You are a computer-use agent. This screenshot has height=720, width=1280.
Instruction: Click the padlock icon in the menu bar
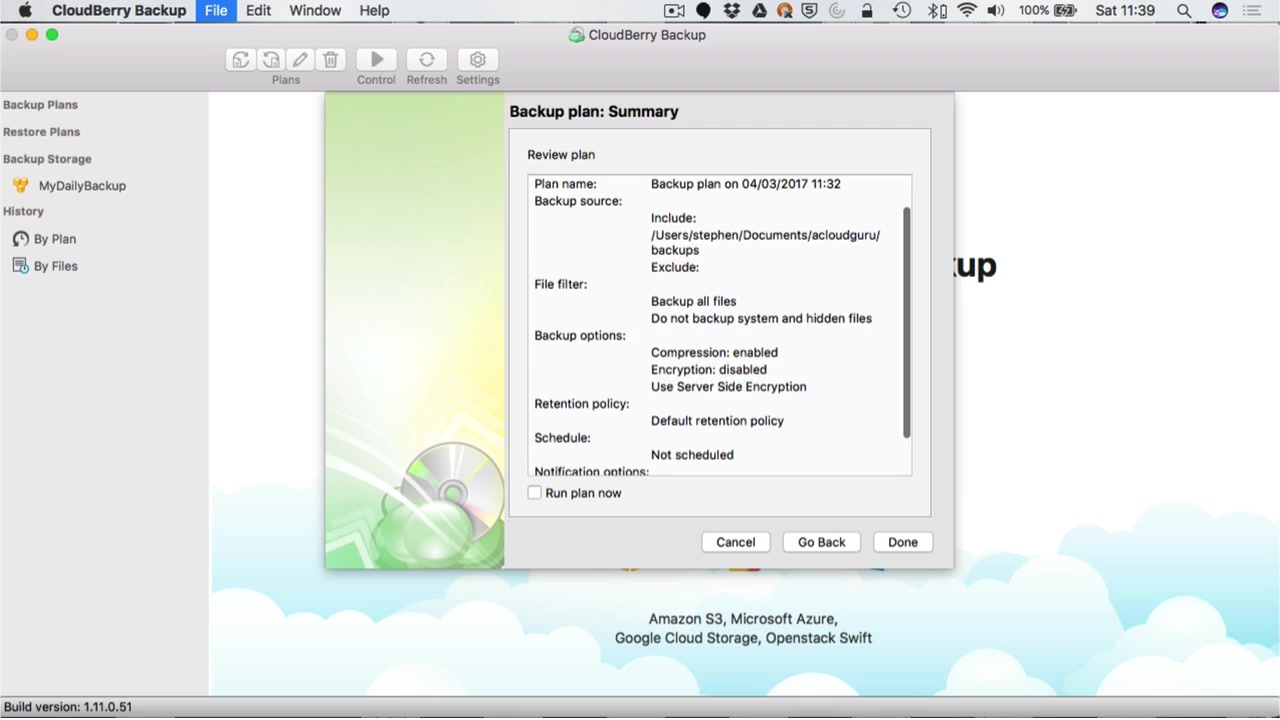867,11
